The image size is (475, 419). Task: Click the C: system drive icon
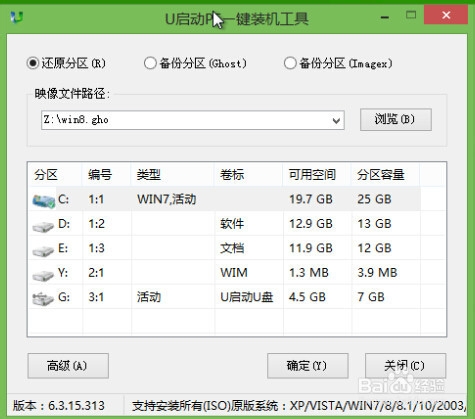tap(44, 201)
